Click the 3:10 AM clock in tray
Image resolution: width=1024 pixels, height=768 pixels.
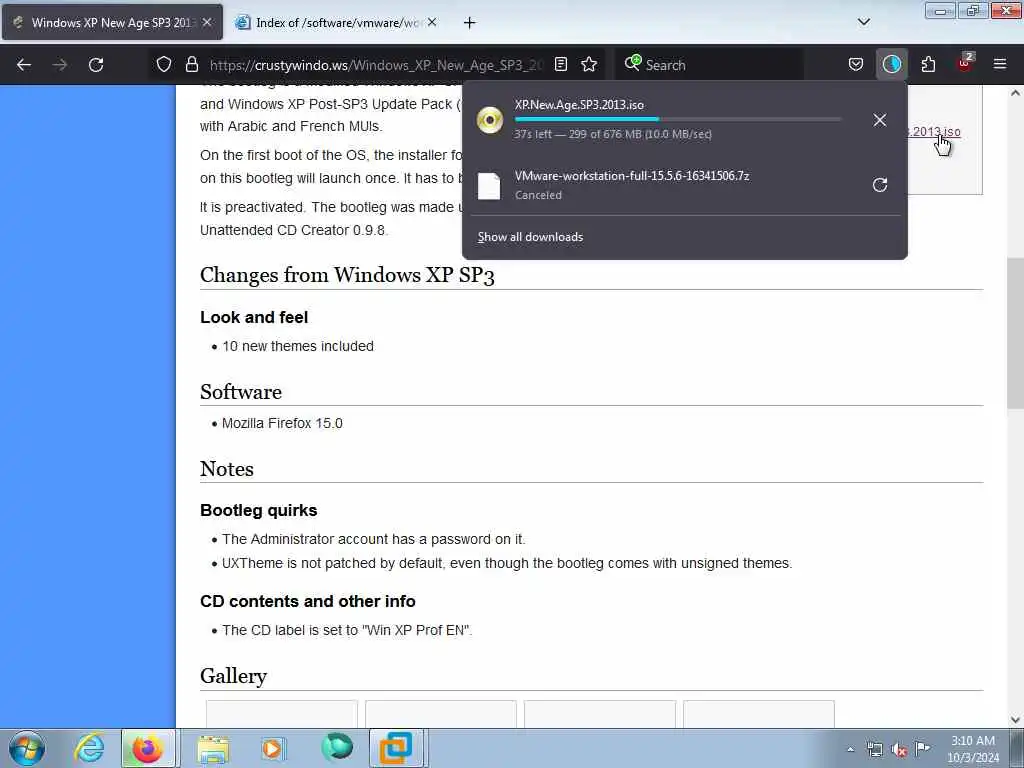point(973,741)
